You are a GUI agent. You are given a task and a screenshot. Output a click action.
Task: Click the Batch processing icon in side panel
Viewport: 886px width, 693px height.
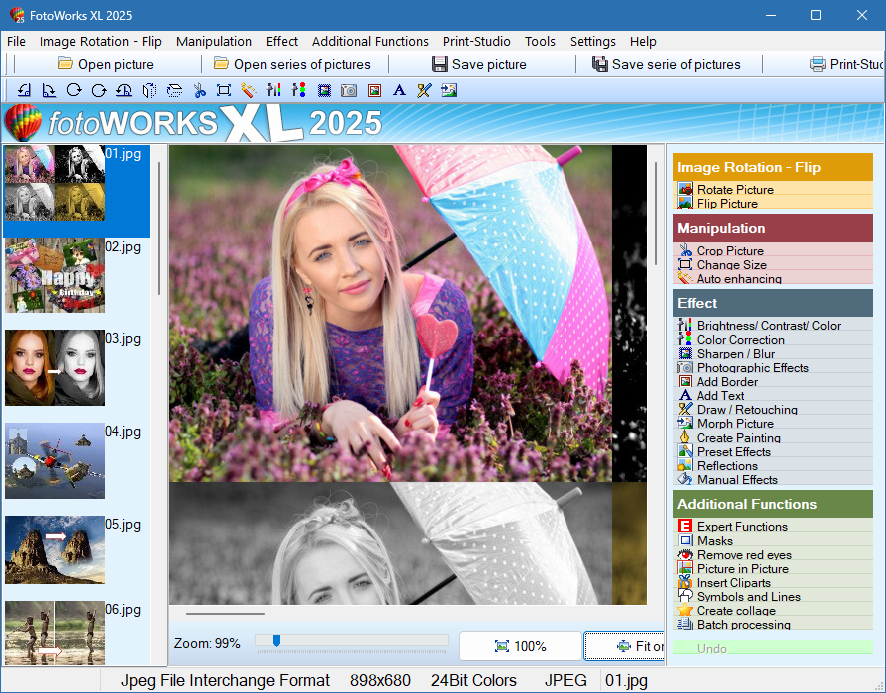(685, 625)
